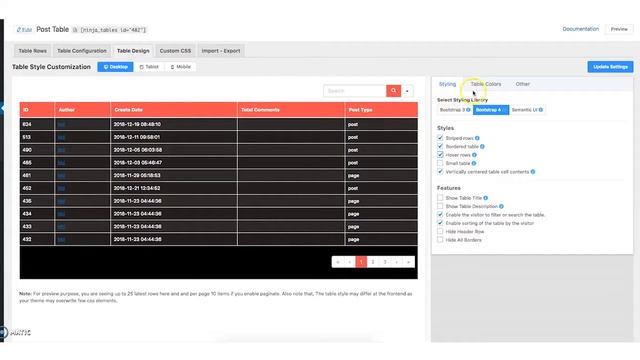Image resolution: width=640 pixels, height=360 pixels.
Task: Open the Custom CSS tab
Action: tap(175, 51)
